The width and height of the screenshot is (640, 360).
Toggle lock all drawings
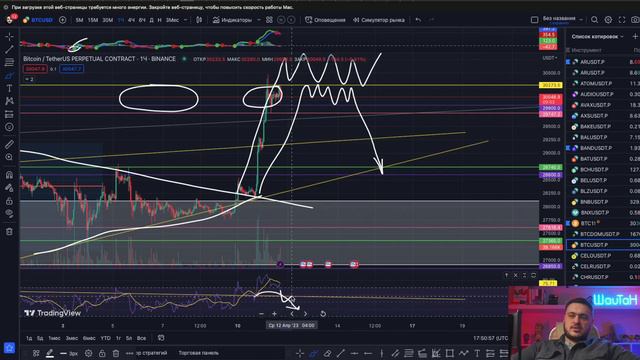click(9, 201)
